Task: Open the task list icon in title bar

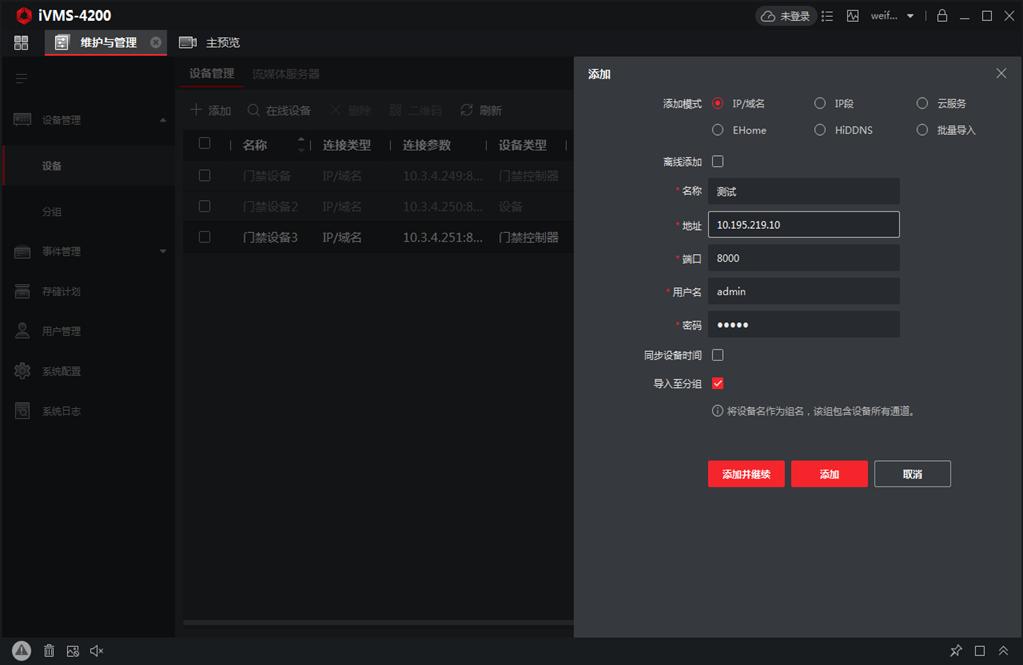Action: coord(826,15)
